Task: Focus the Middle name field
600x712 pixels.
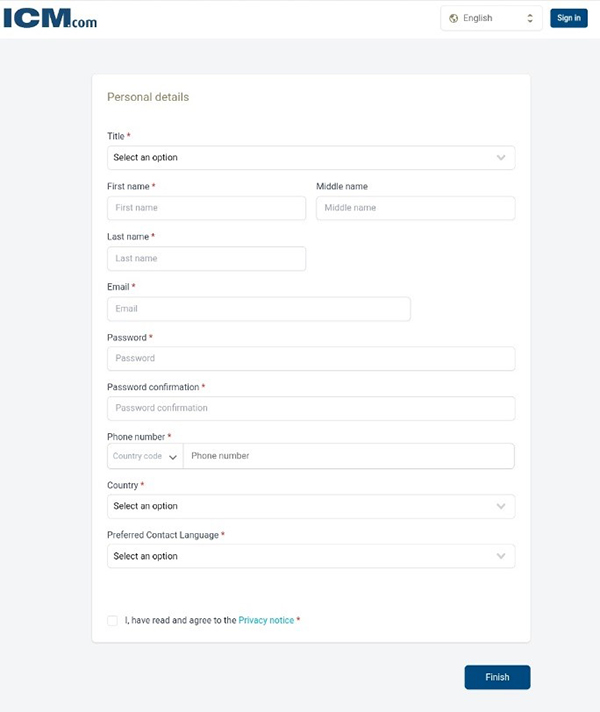Action: [x=415, y=208]
